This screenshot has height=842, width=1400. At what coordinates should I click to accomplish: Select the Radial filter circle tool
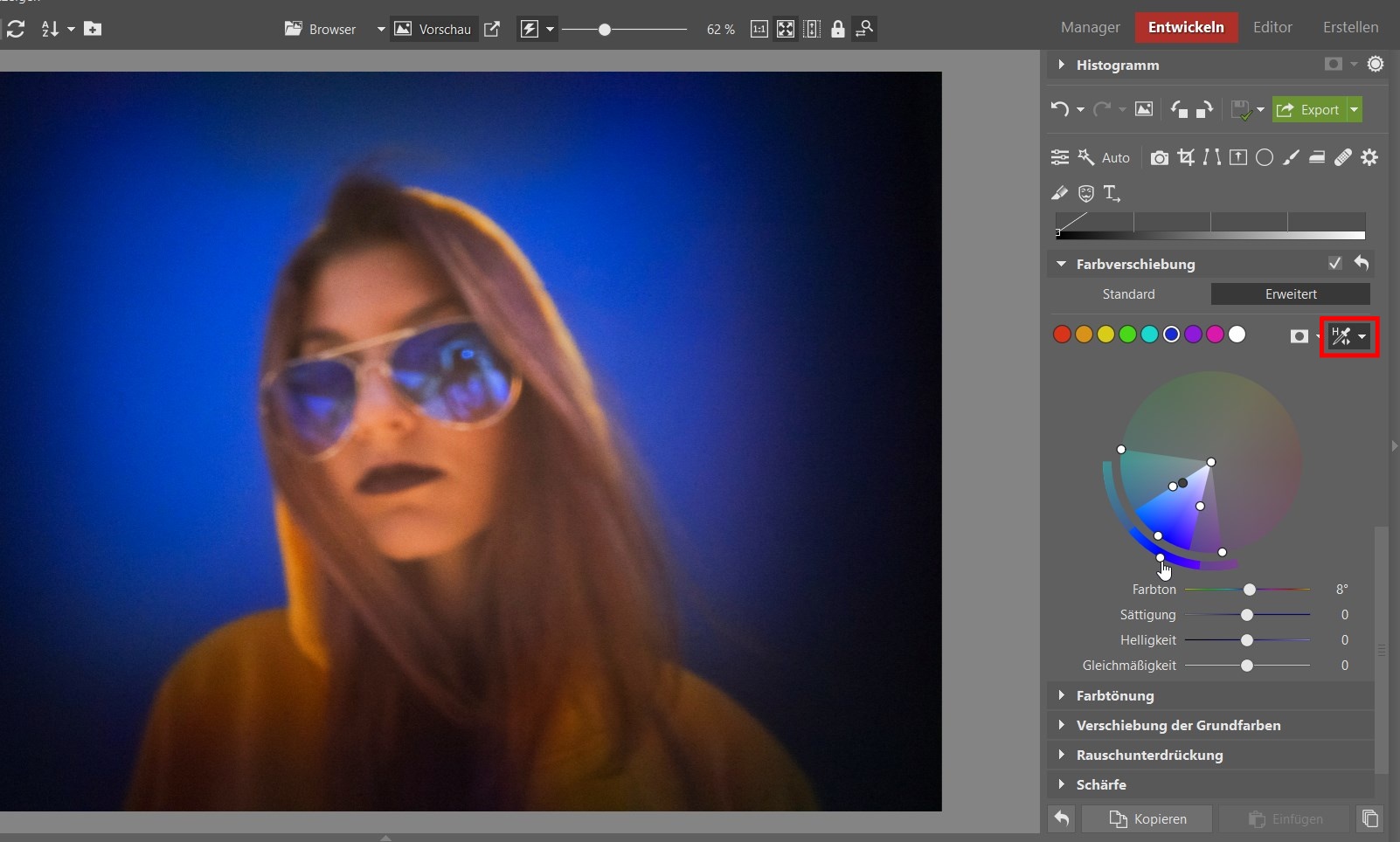tap(1265, 157)
